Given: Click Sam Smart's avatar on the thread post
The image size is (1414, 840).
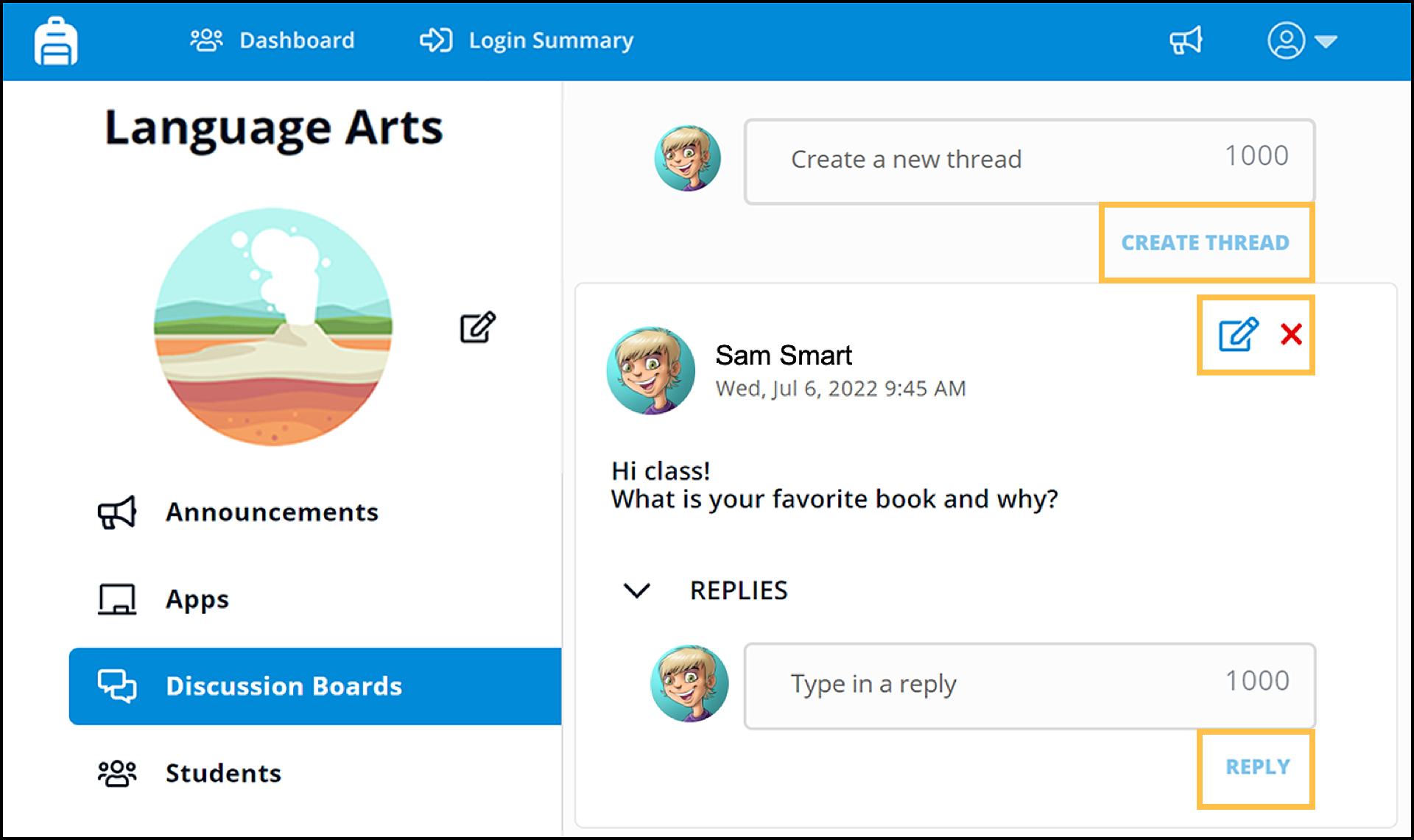Looking at the screenshot, I should click(x=650, y=371).
